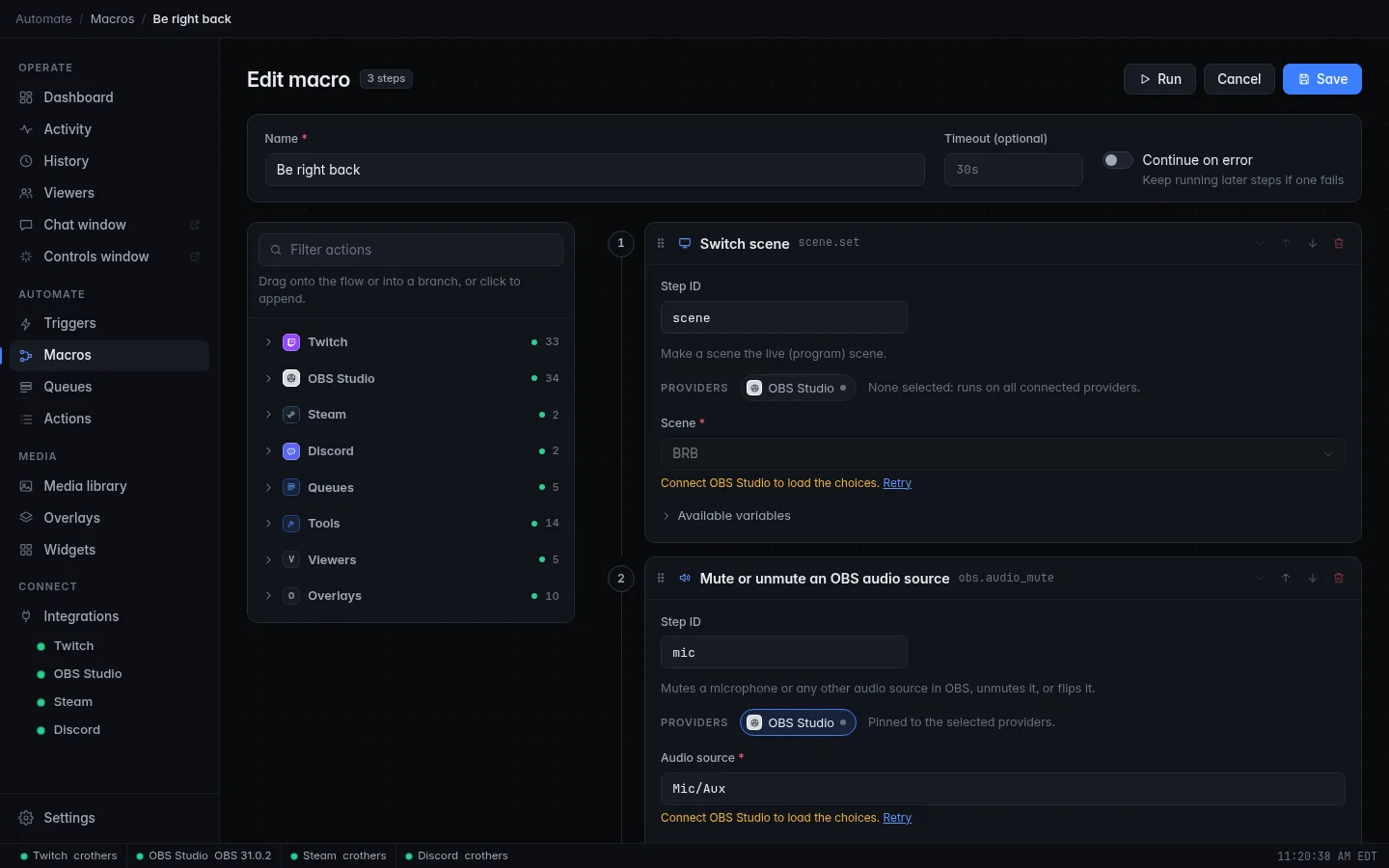Click the Save button

1321,79
